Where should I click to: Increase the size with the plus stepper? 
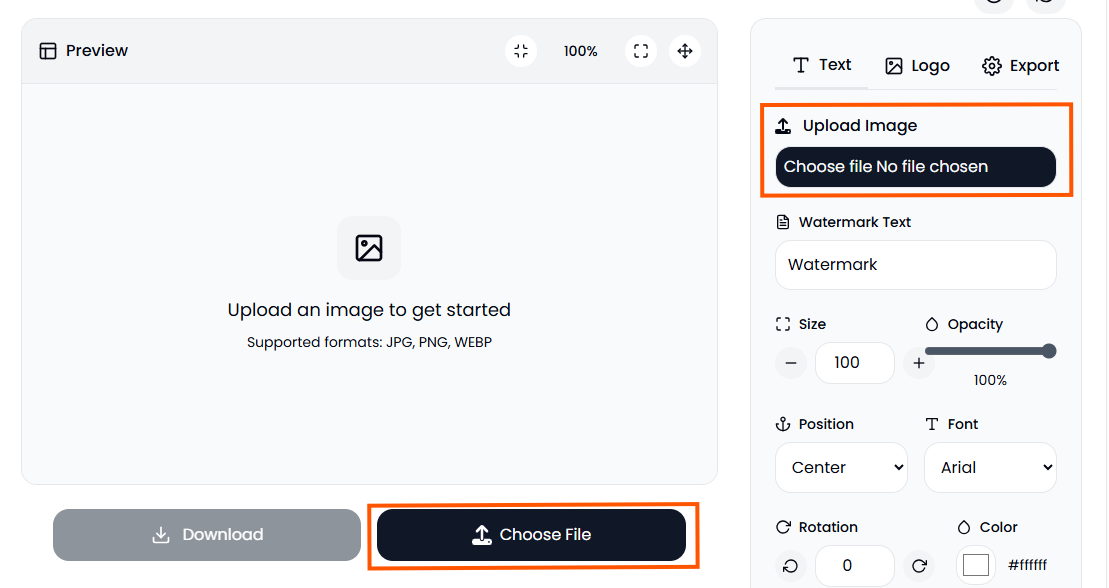(x=919, y=363)
